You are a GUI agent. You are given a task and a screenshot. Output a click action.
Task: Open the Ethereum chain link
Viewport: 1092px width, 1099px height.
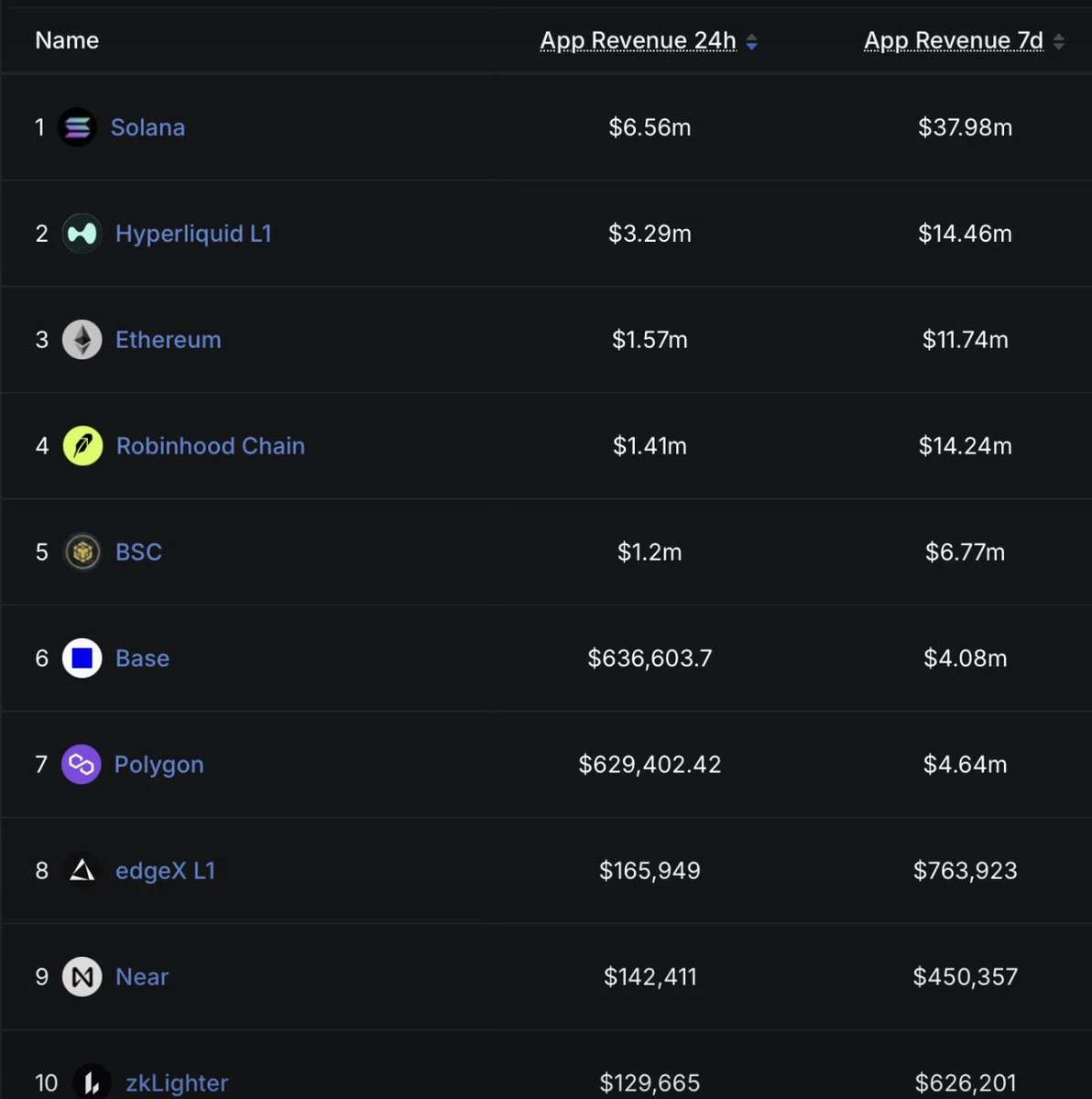(x=168, y=340)
